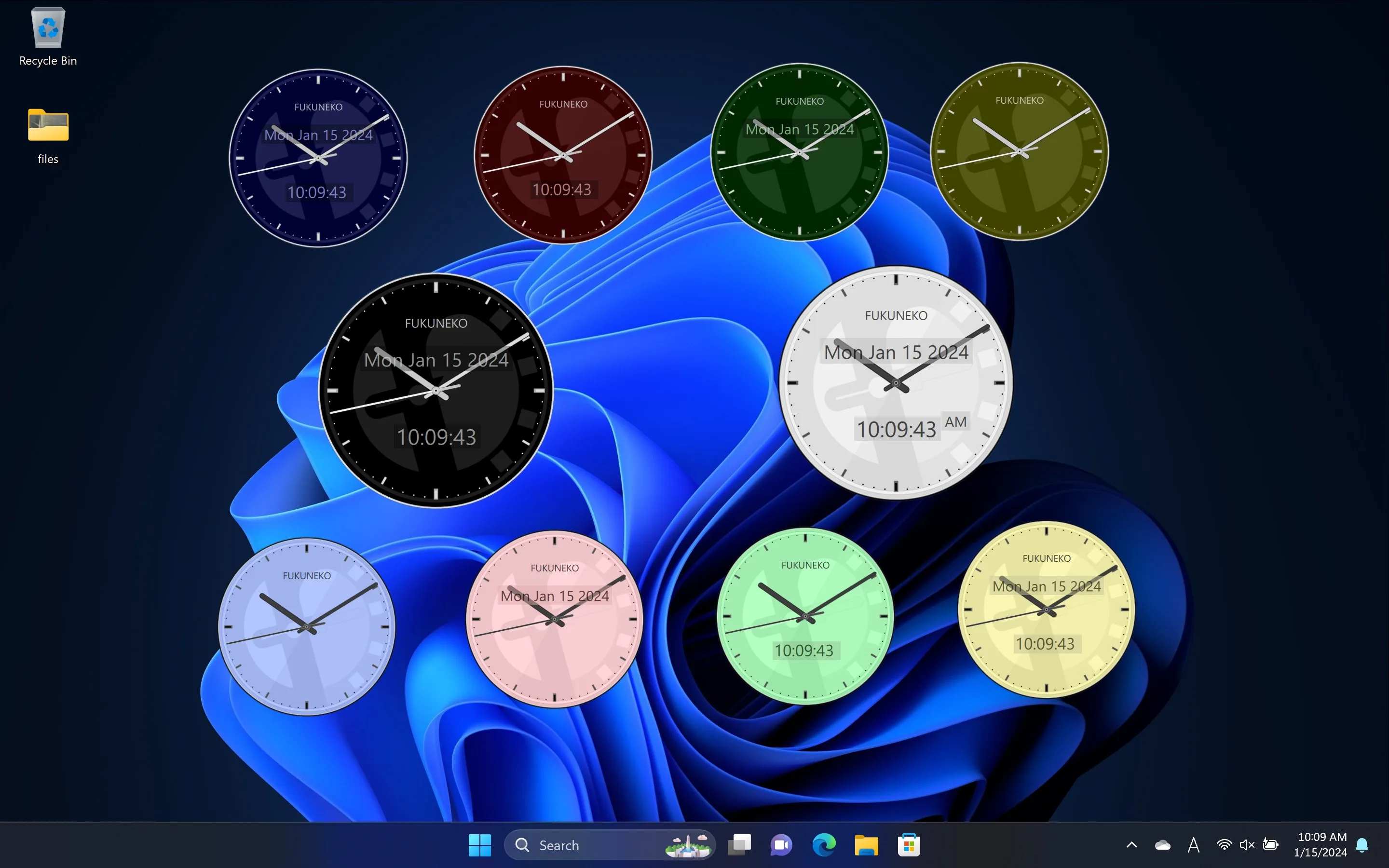Image resolution: width=1389 pixels, height=868 pixels.
Task: Select the files folder on desktop
Action: pos(48,136)
